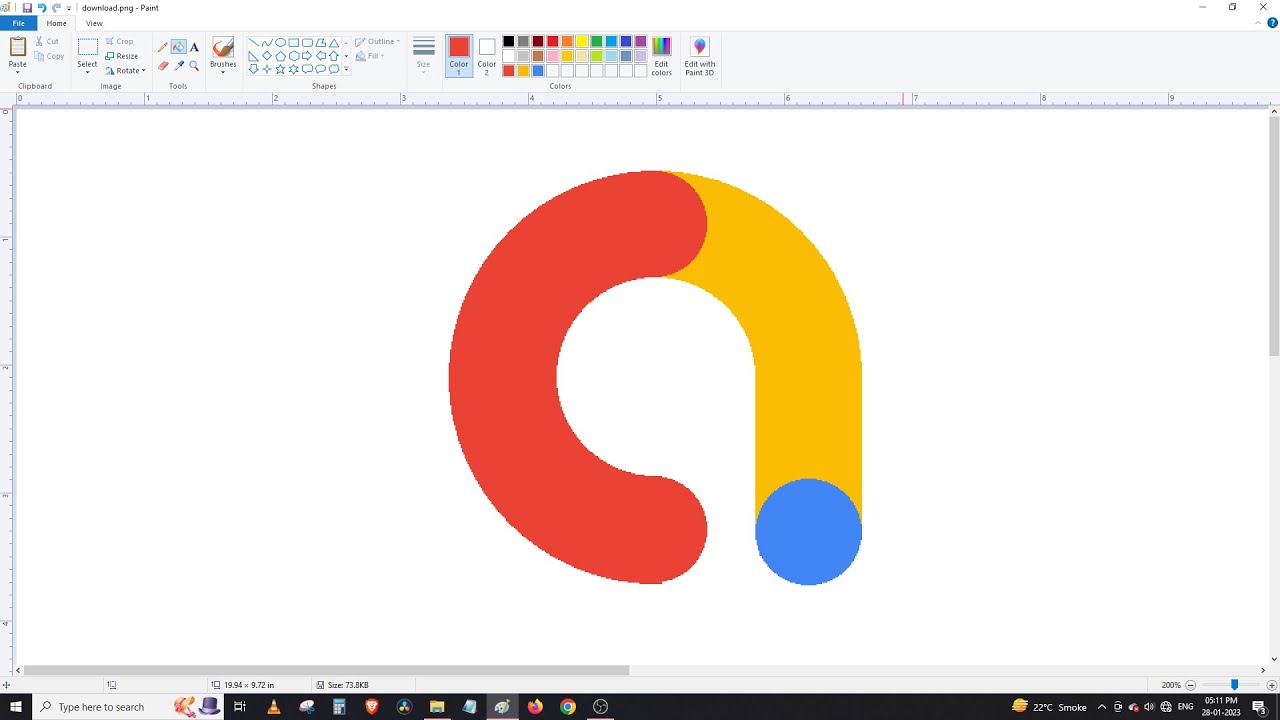Open the Task View button on taskbar

[240, 707]
